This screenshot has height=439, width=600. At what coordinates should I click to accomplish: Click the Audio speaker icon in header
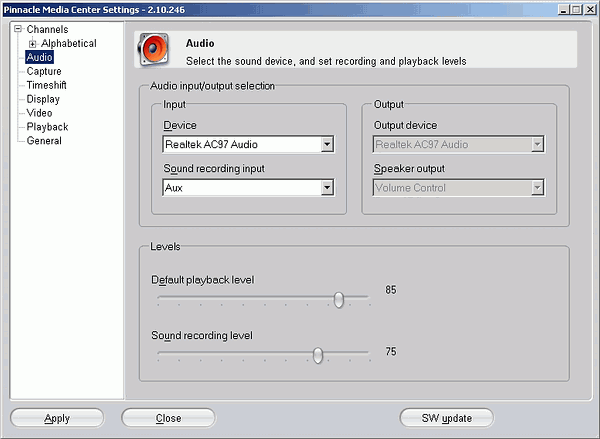(153, 49)
